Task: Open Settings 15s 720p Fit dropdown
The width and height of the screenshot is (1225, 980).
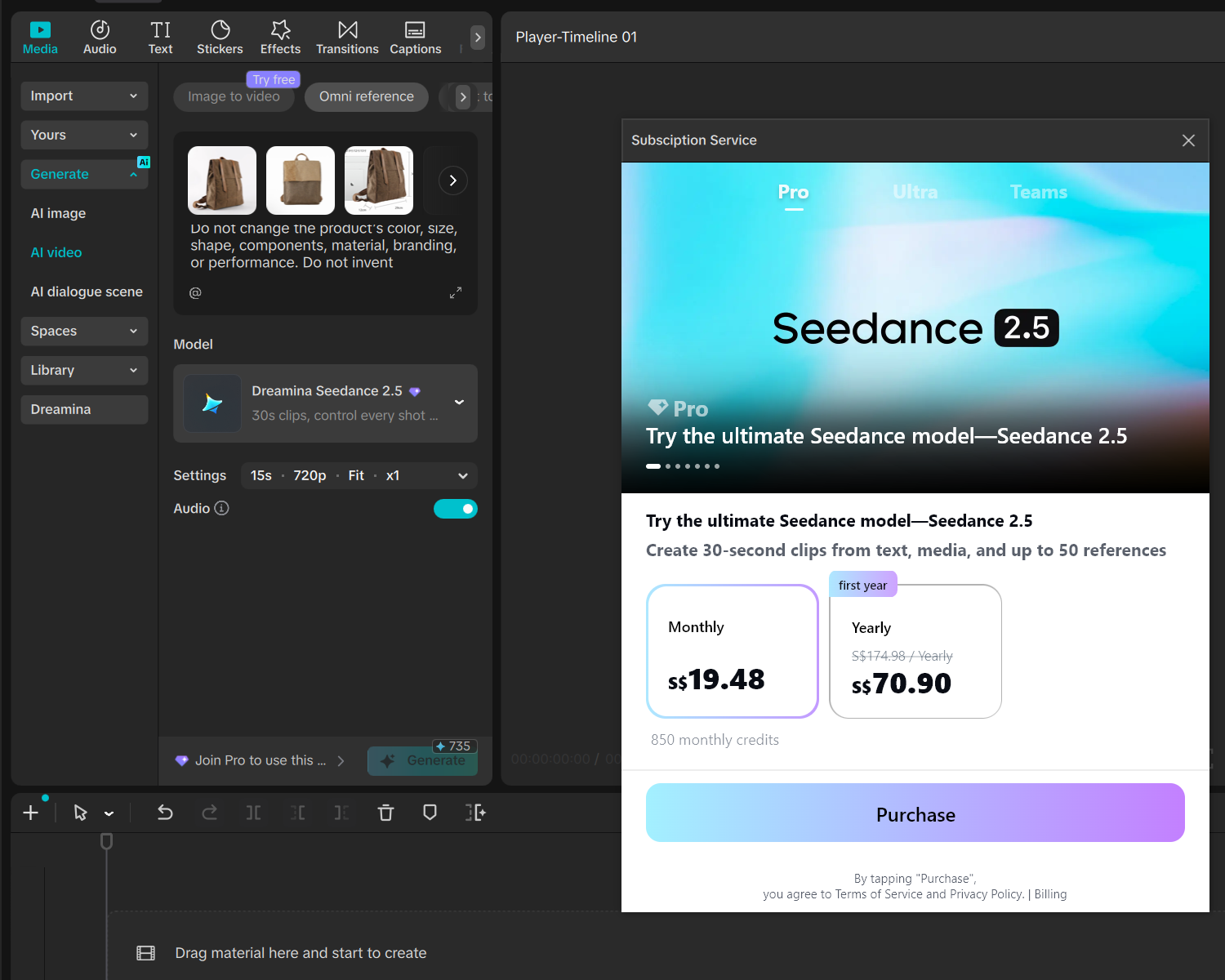Action: pos(359,475)
